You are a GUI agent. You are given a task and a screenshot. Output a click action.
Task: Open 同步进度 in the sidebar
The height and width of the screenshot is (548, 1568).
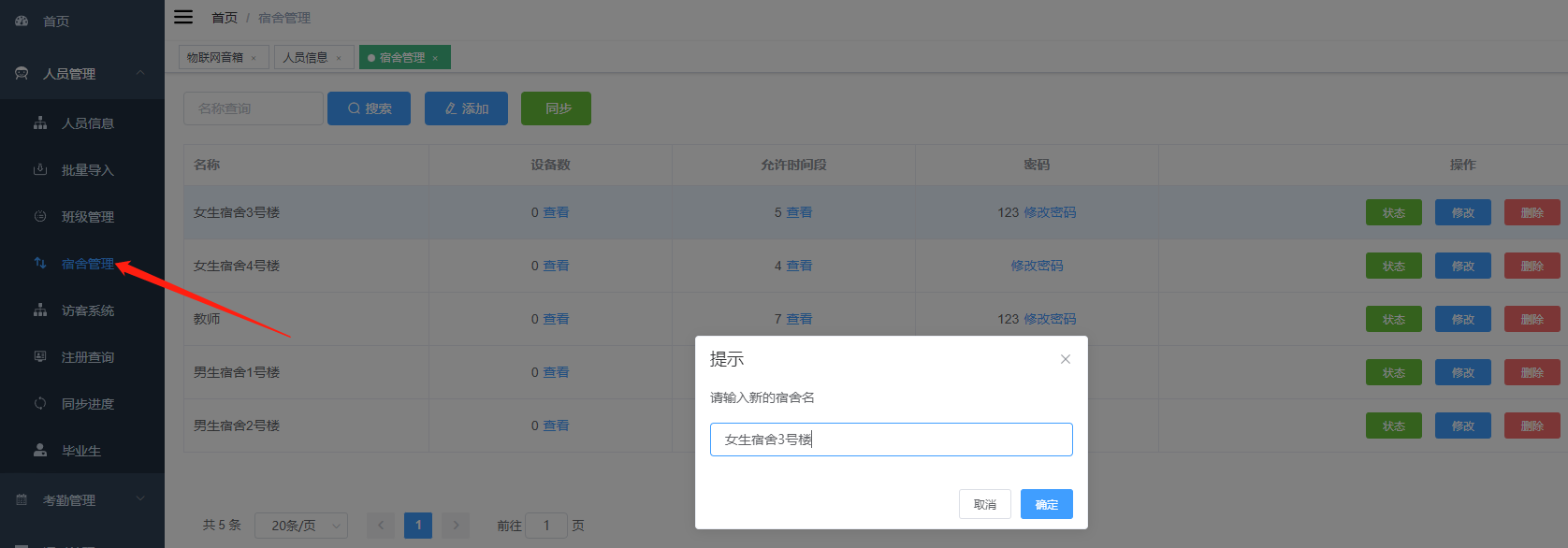82,403
